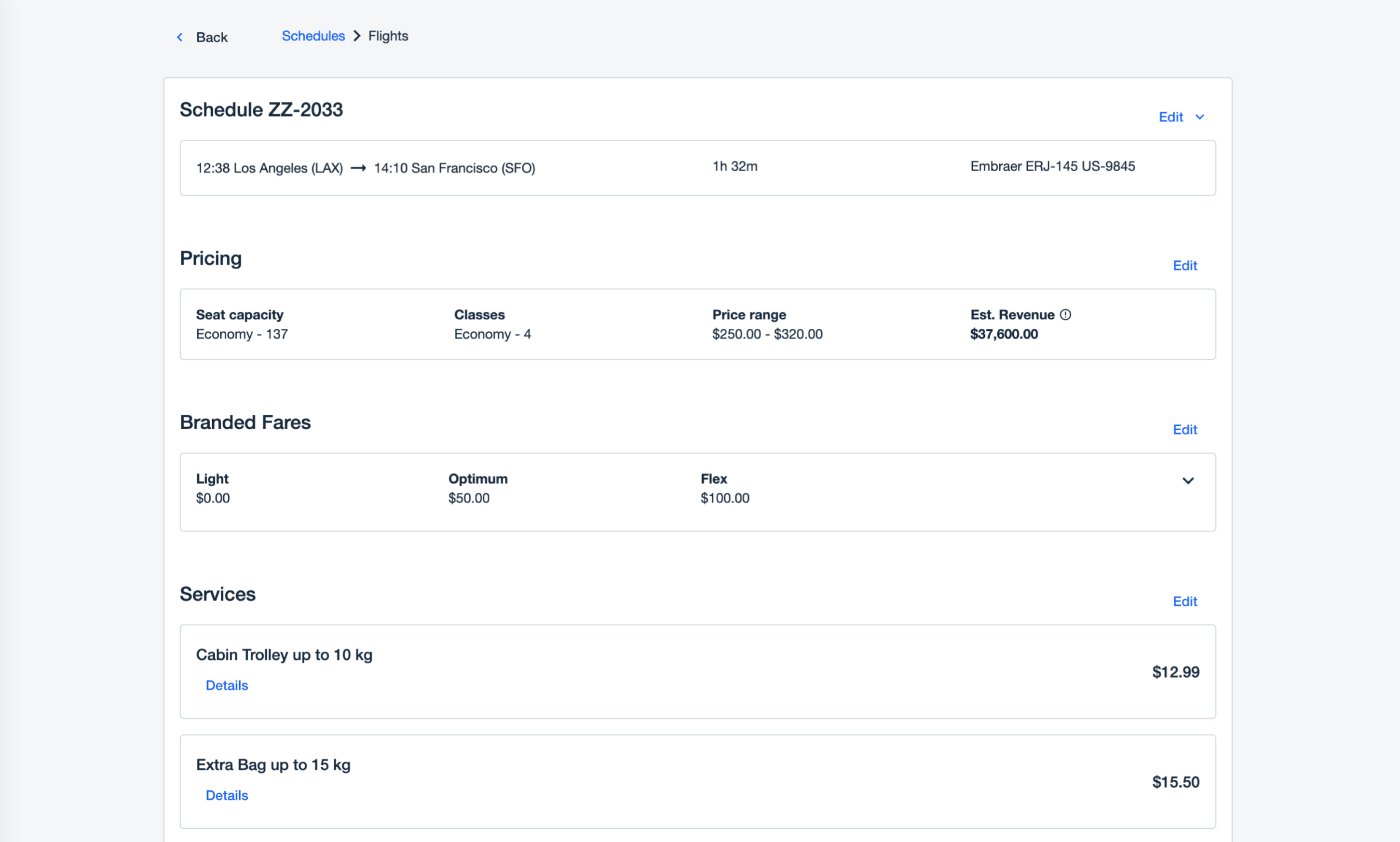
Task: Click the LAX to SFO flight row
Action: point(697,168)
